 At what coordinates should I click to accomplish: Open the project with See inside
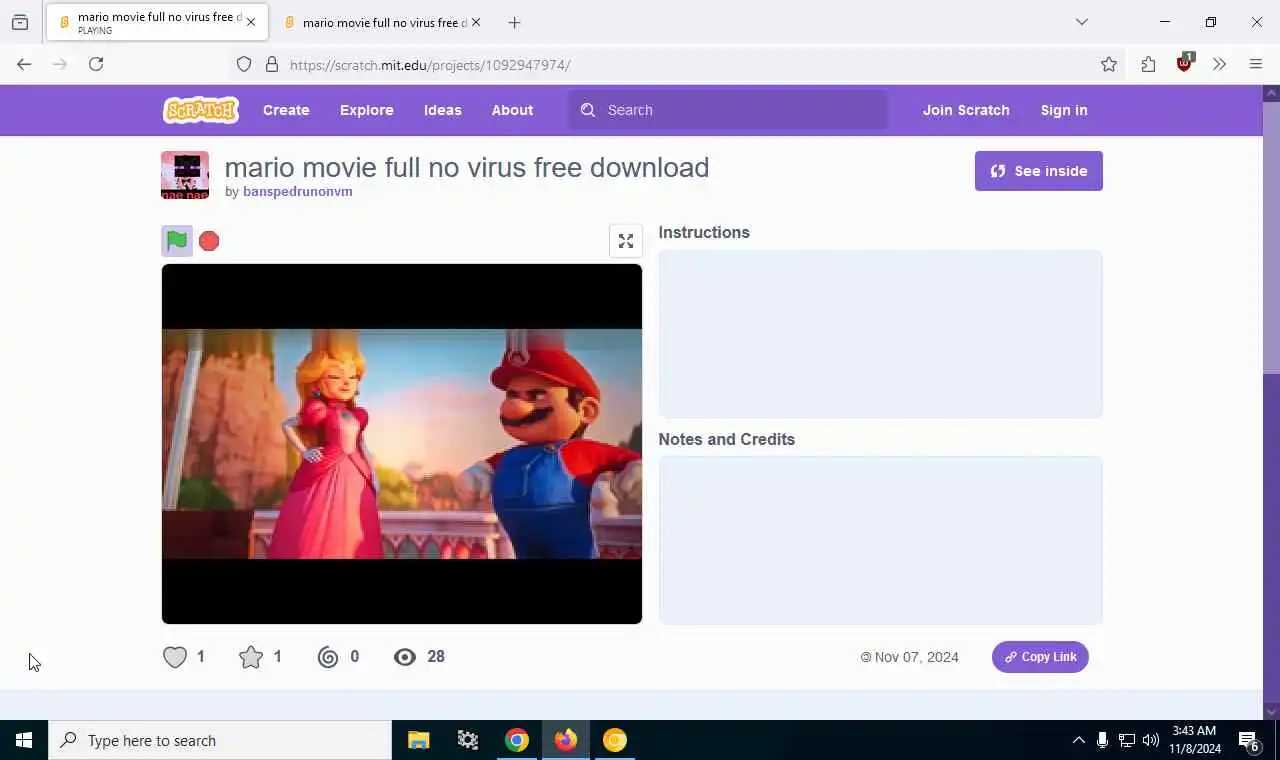pos(1039,171)
